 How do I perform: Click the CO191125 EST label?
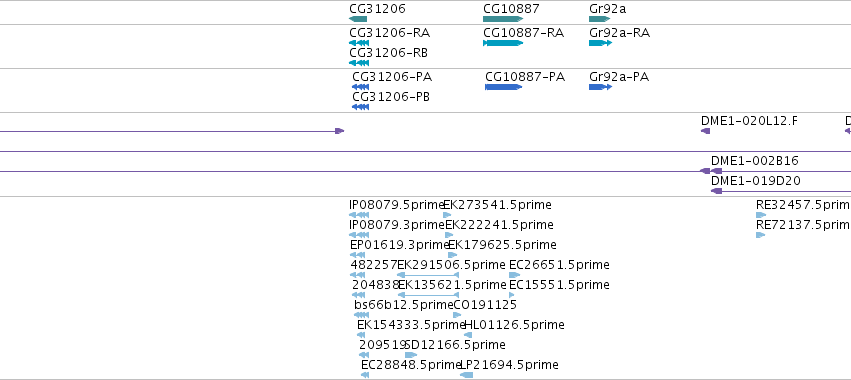(485, 305)
